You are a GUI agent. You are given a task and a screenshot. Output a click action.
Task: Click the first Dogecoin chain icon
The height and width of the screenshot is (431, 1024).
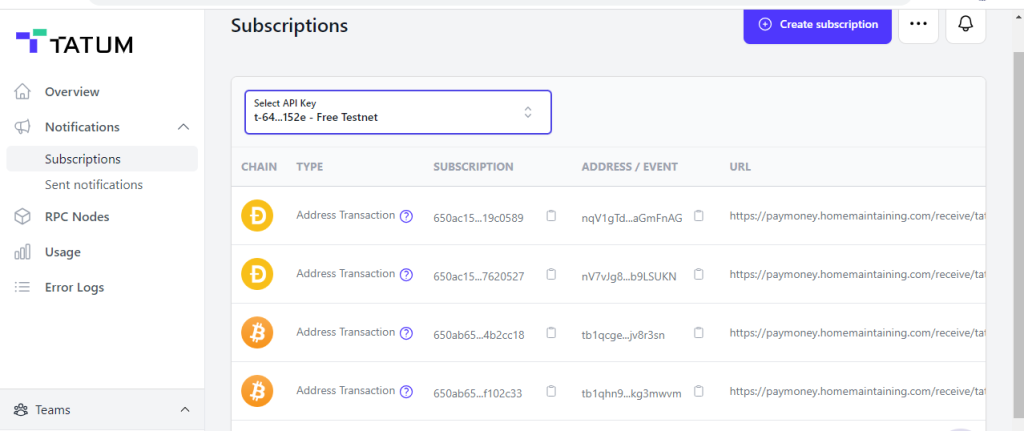258,216
